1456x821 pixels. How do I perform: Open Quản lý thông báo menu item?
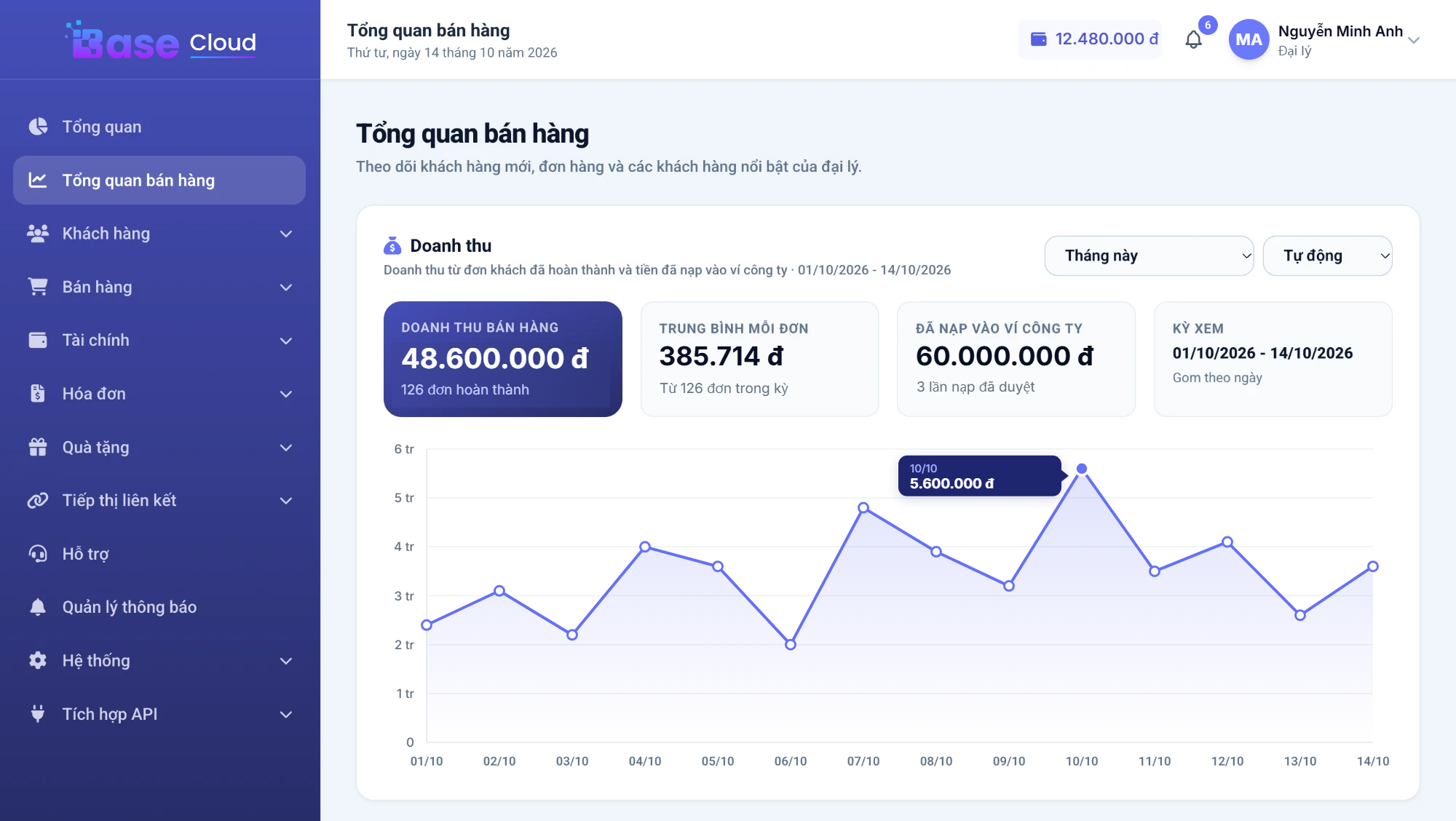point(159,607)
